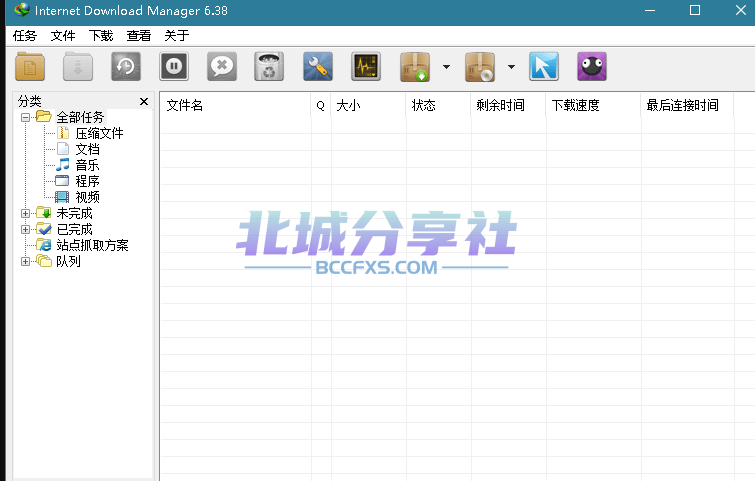This screenshot has height=481, width=755.
Task: Open the 下载 menu
Action: pos(101,35)
